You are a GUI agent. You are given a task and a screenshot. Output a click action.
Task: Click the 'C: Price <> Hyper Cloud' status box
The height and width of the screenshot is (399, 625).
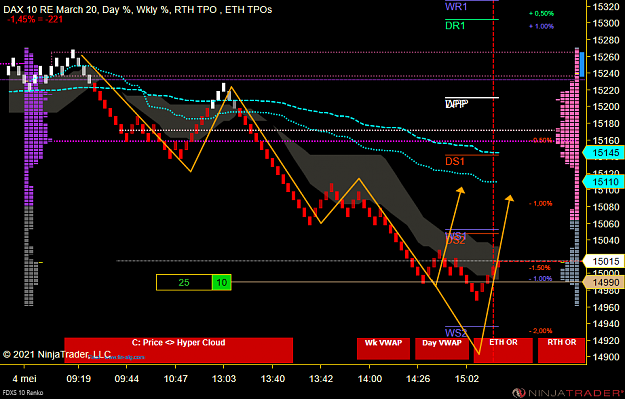(x=179, y=350)
